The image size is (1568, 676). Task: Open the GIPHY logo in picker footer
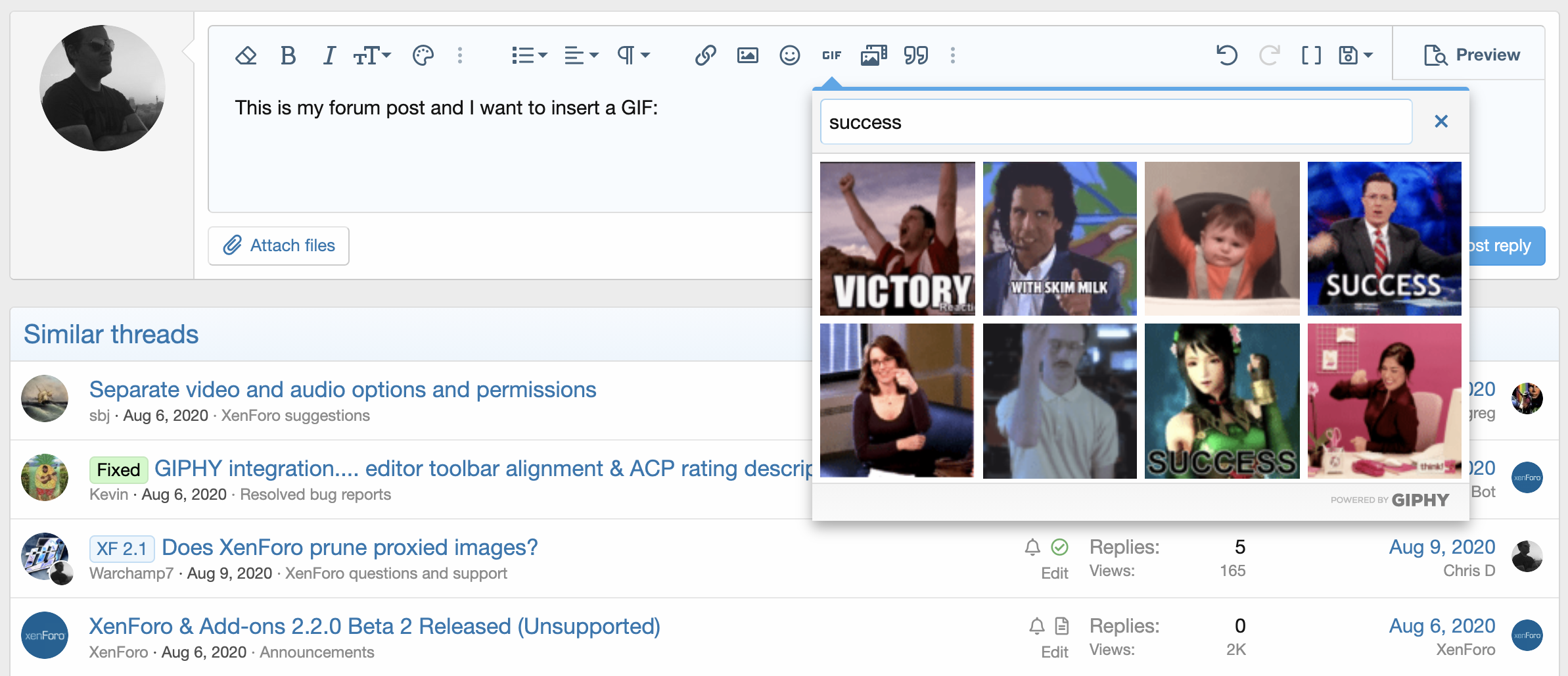click(x=1420, y=500)
